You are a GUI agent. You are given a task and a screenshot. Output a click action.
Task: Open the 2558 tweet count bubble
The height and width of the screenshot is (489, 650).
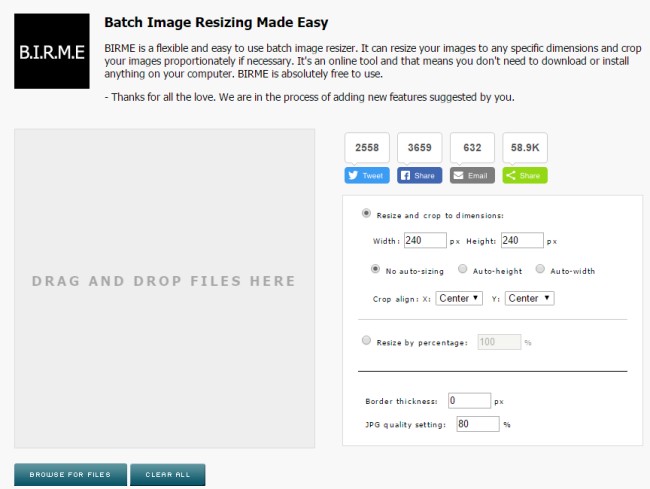click(x=367, y=148)
